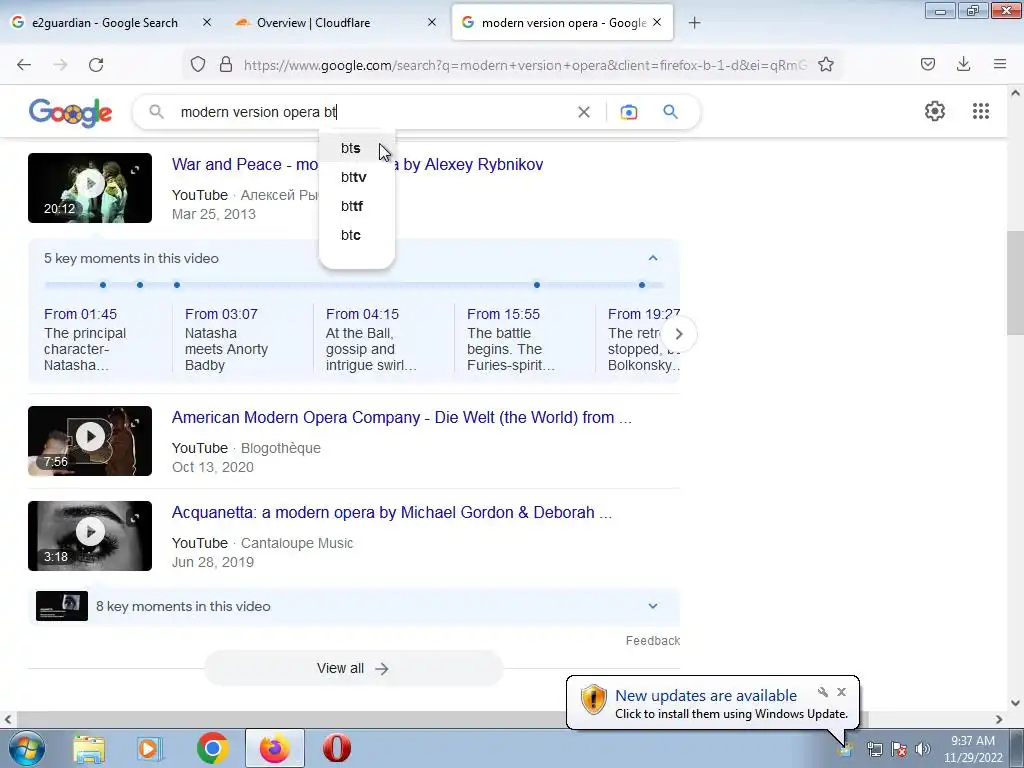Click the last timeline dot in key moments

coord(642,285)
